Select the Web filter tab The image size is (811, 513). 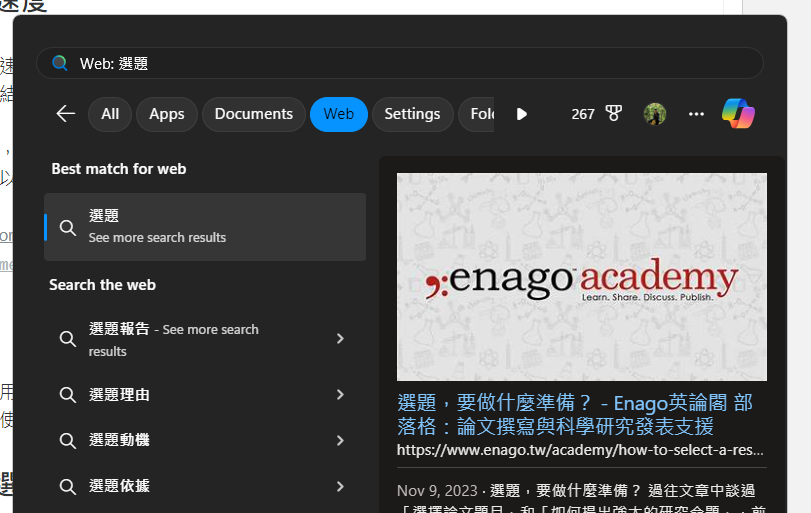click(339, 114)
